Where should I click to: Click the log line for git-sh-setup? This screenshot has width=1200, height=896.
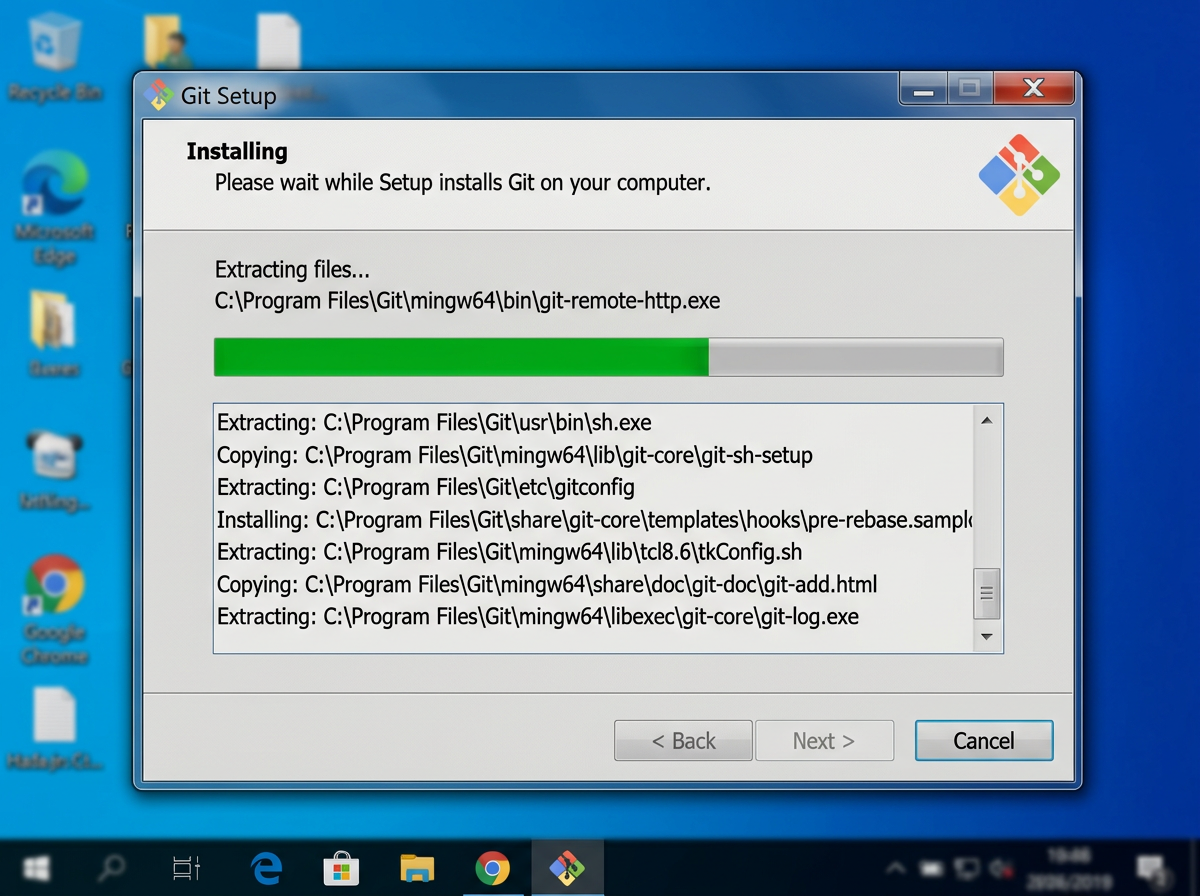click(x=515, y=455)
